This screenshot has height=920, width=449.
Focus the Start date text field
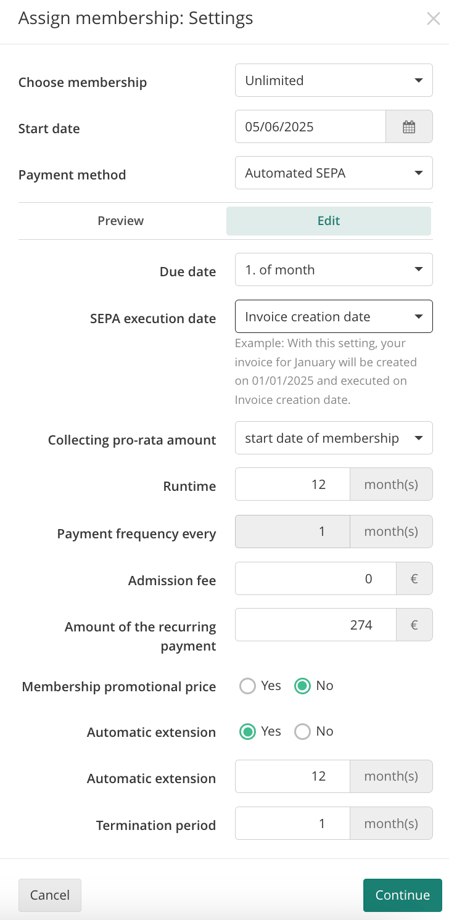click(x=310, y=127)
